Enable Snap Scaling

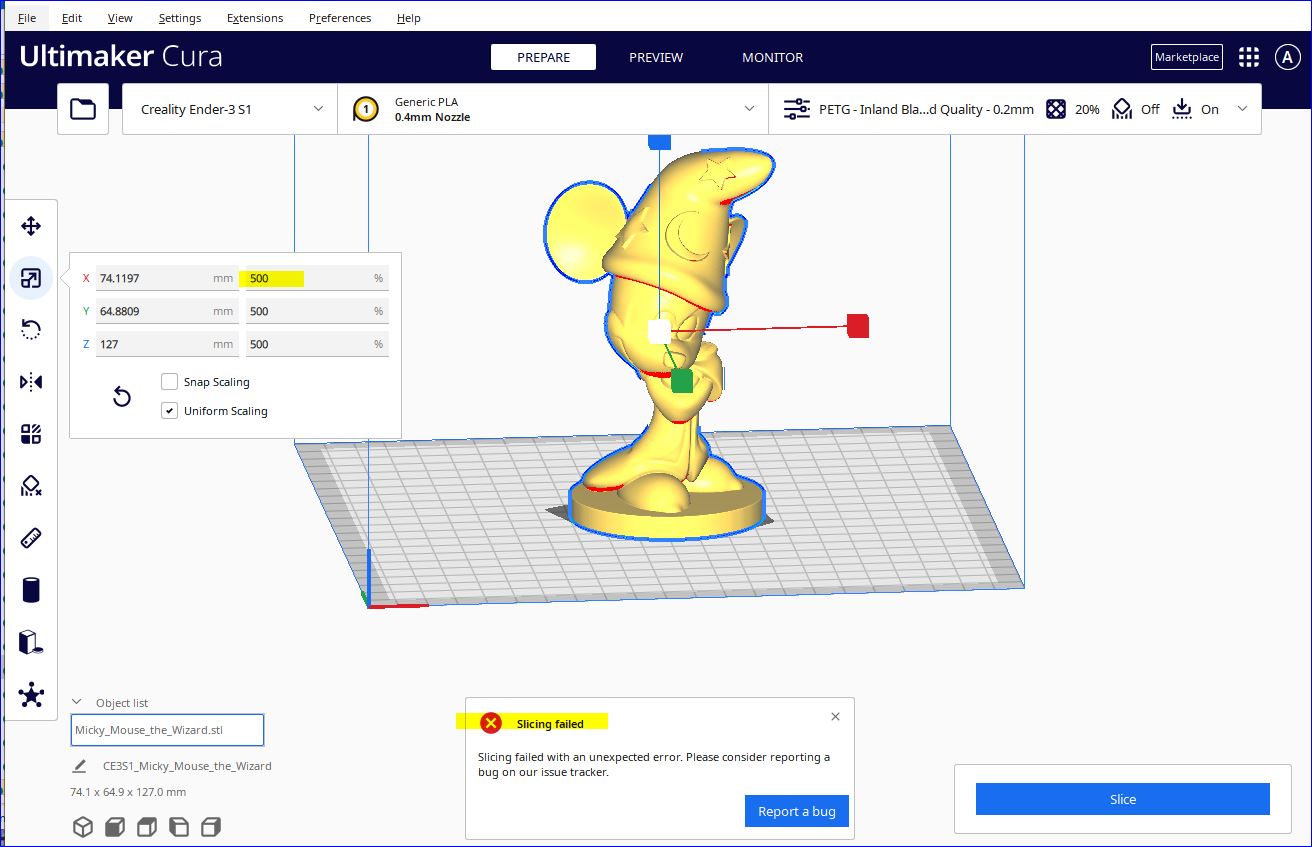(169, 381)
